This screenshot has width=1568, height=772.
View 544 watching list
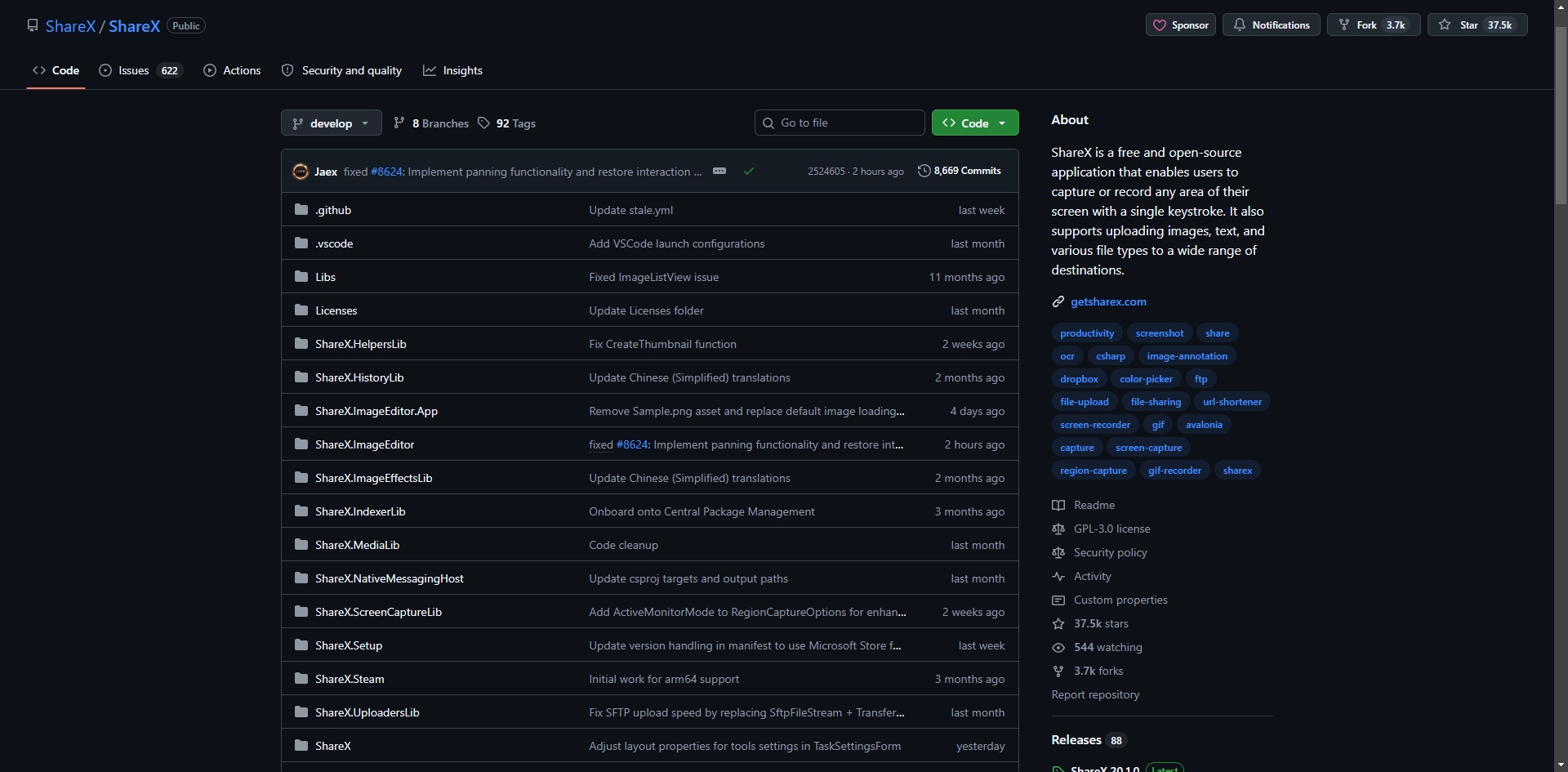pos(1098,647)
